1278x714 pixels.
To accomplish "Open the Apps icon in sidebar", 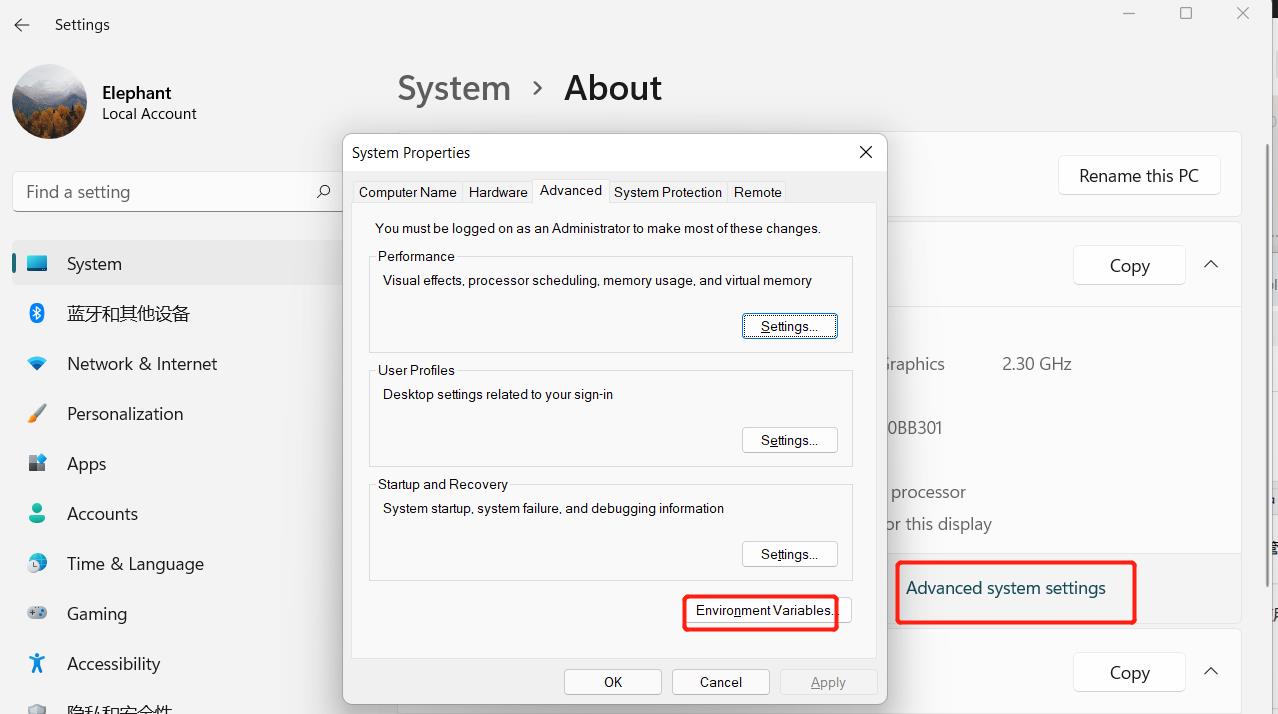I will (37, 464).
